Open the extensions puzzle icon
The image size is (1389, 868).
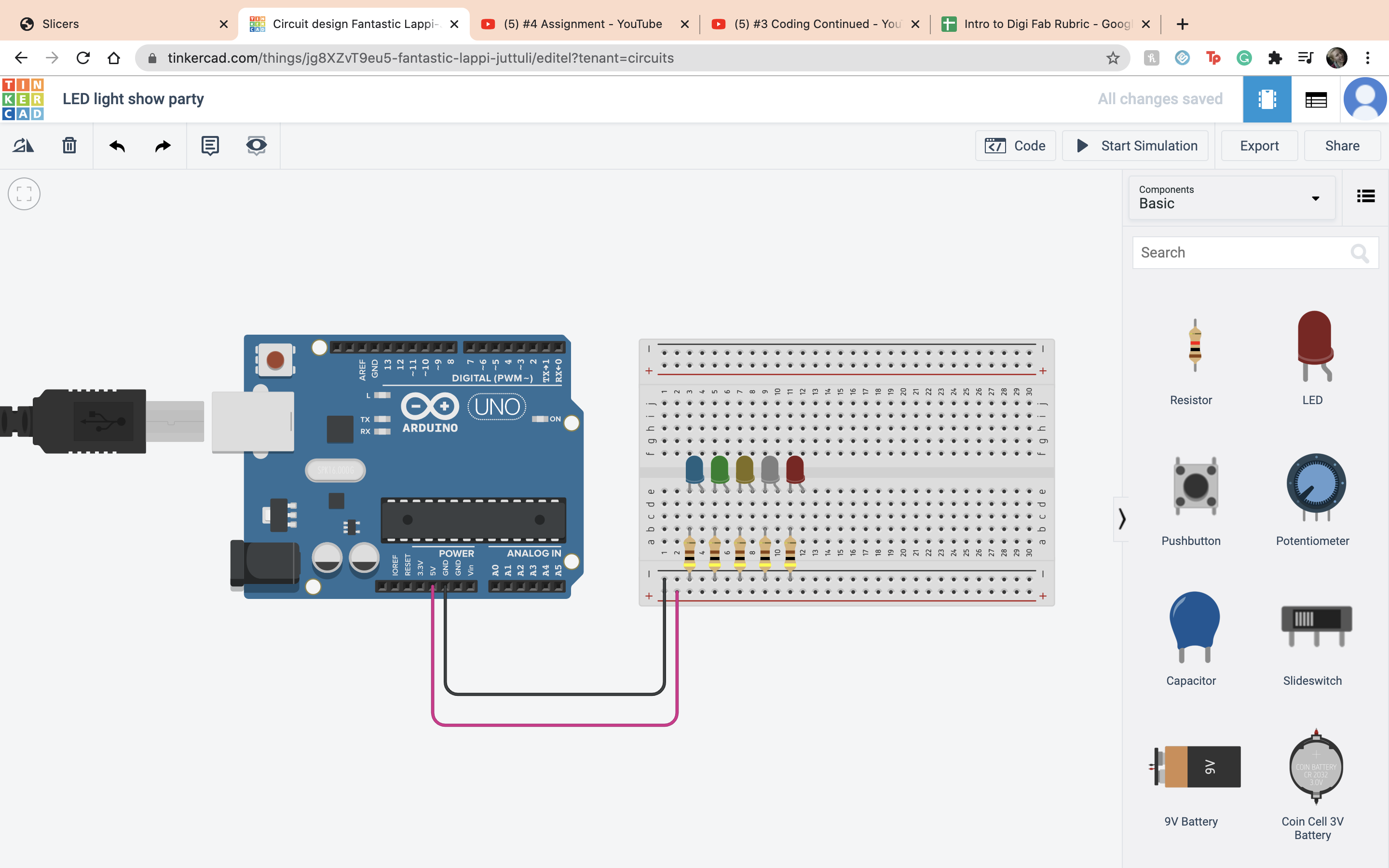(1275, 58)
